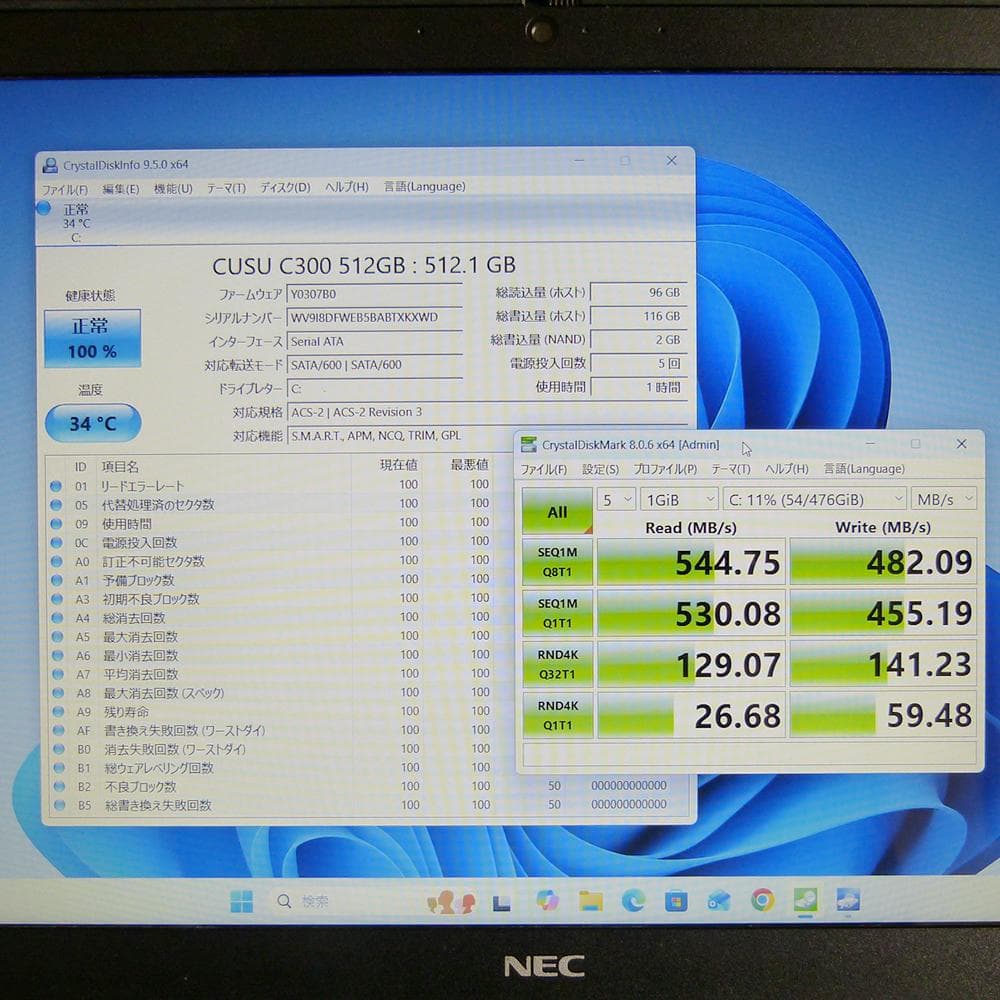
Task: Click the status circle for row A3 初期不良ブロック数
Action: 57,599
